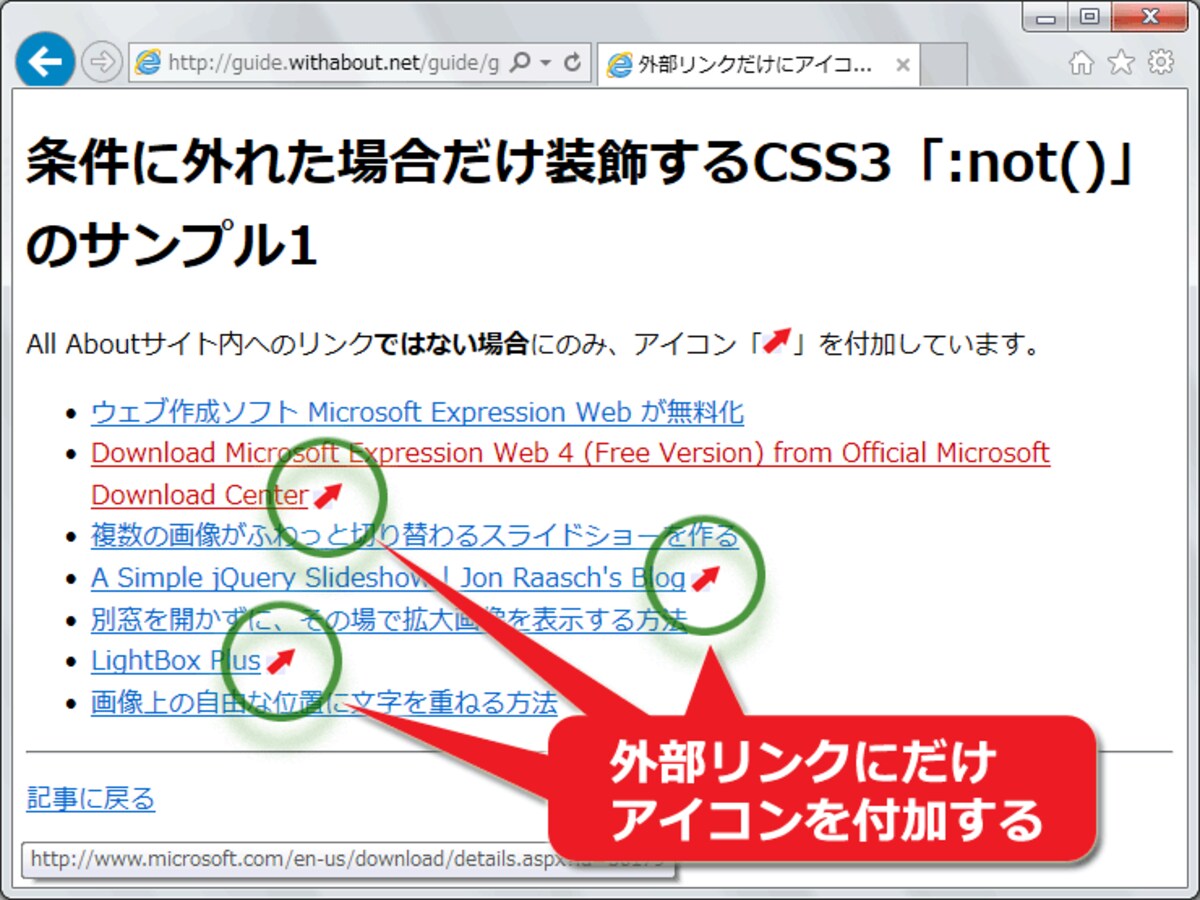
Task: Click the Internet Explorer page icon in address bar
Action: pos(149,64)
